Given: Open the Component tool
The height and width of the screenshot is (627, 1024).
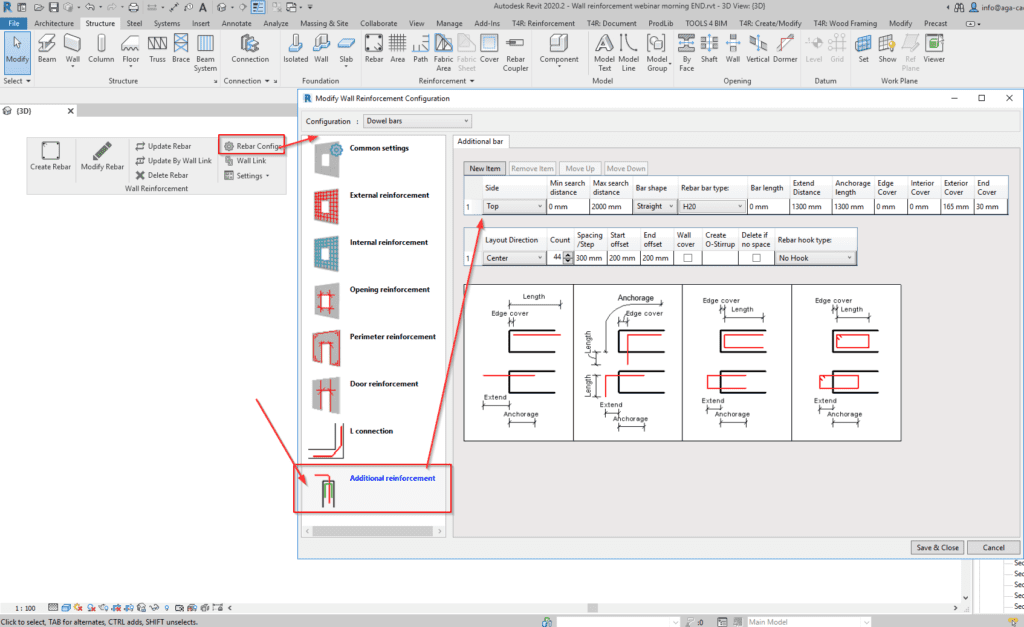Looking at the screenshot, I should (x=559, y=49).
